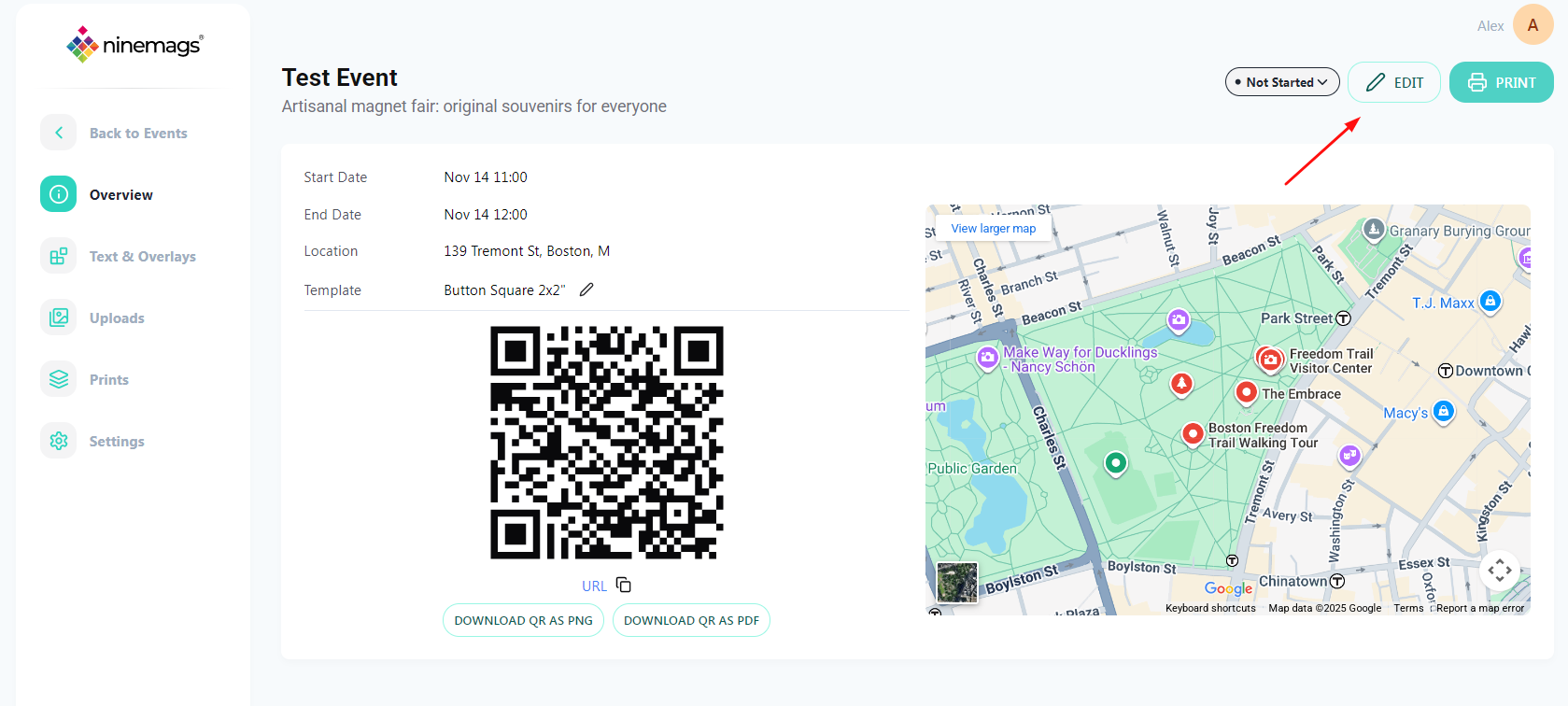Open map Terms link

point(1408,608)
